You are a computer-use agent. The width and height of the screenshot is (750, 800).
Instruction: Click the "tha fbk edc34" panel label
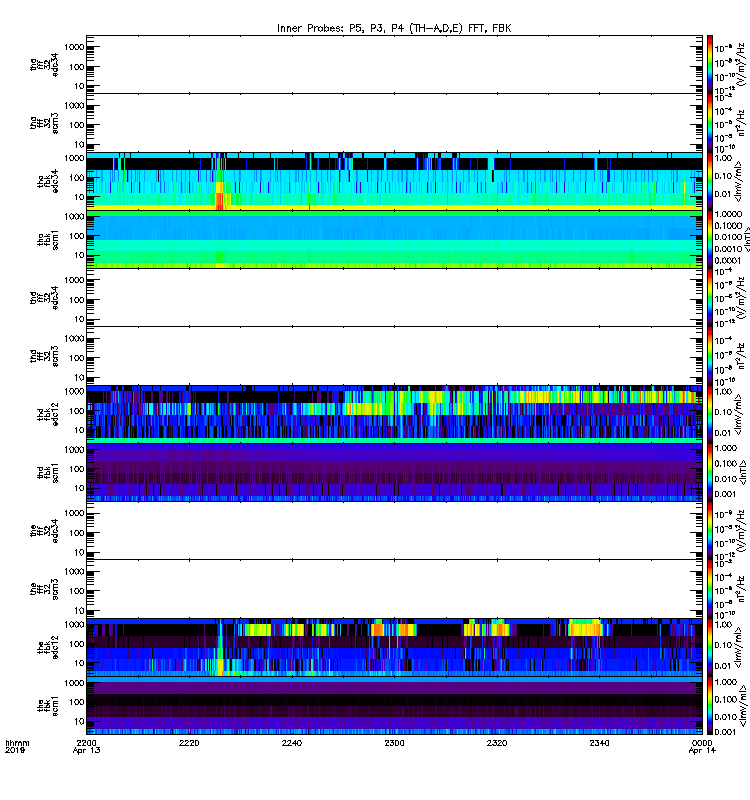48,181
